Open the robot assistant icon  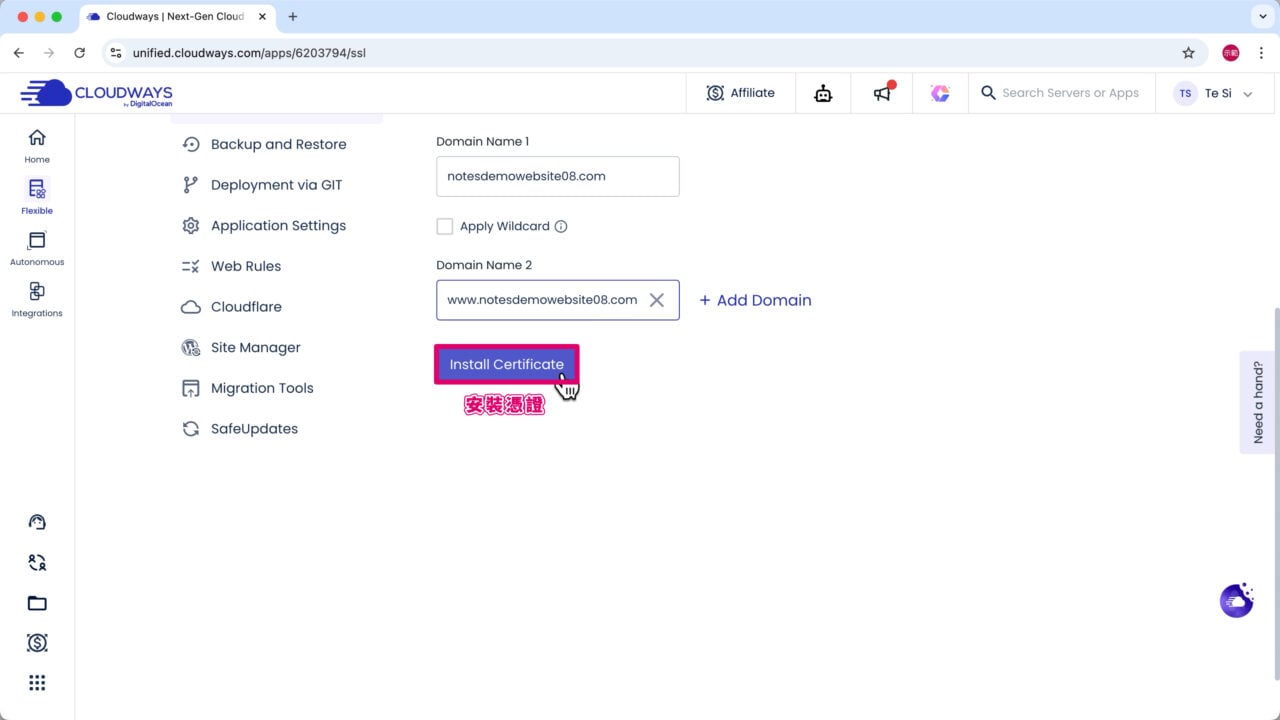(x=822, y=93)
